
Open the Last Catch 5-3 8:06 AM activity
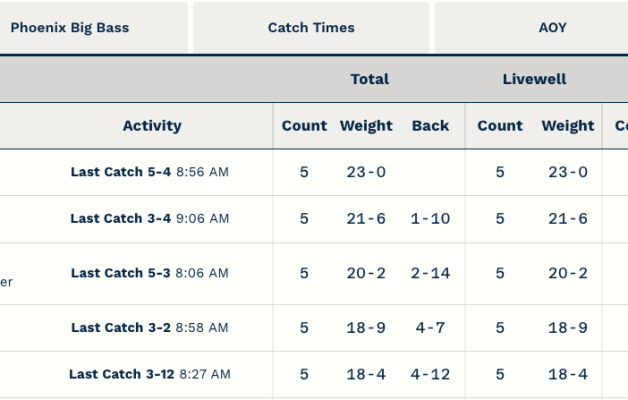[x=150, y=273]
